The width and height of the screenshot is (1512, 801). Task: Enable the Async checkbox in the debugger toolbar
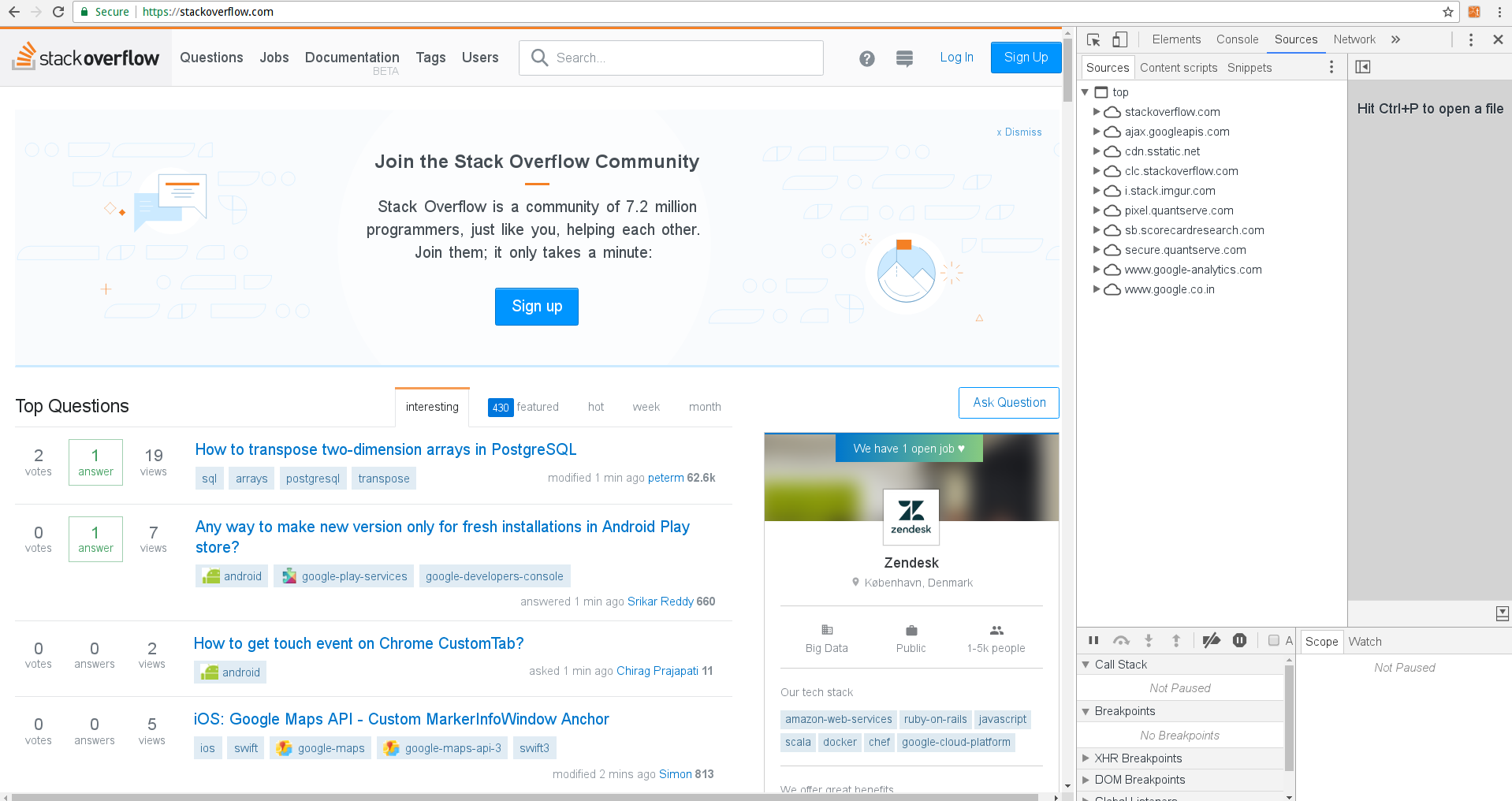1273,641
